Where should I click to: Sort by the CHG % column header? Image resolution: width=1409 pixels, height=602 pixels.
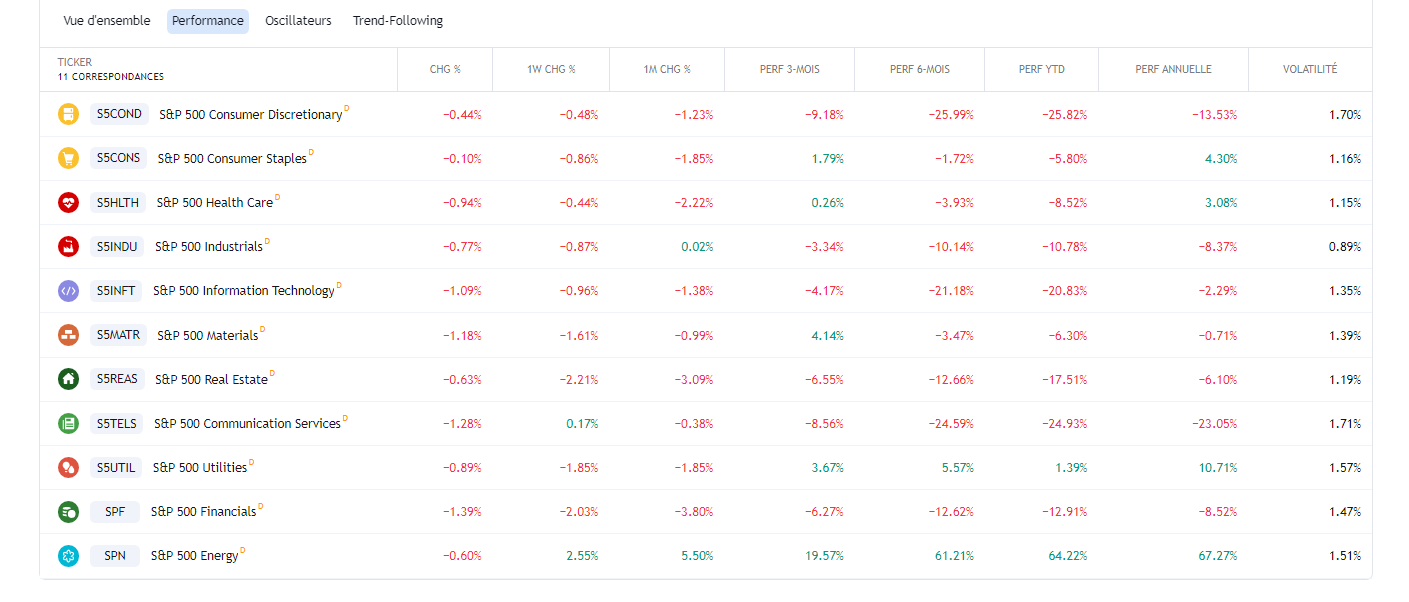coord(445,70)
